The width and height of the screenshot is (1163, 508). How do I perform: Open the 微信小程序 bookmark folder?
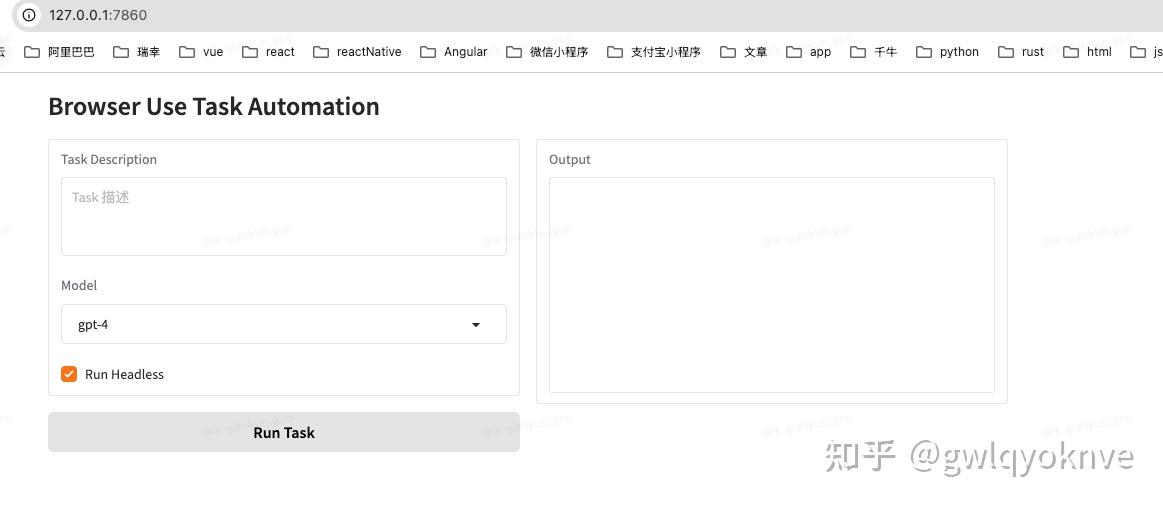547,52
